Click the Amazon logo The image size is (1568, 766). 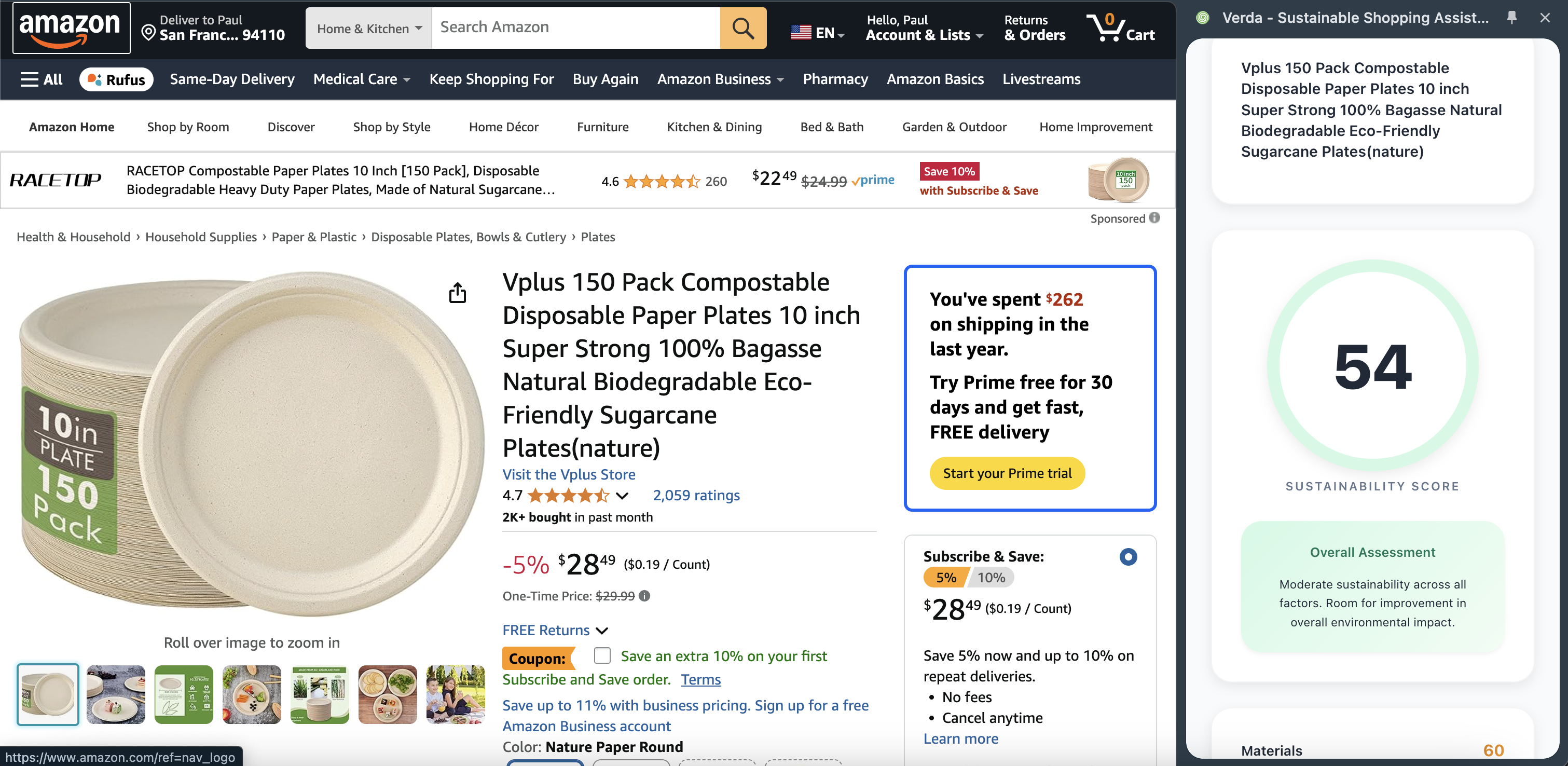coord(71,28)
